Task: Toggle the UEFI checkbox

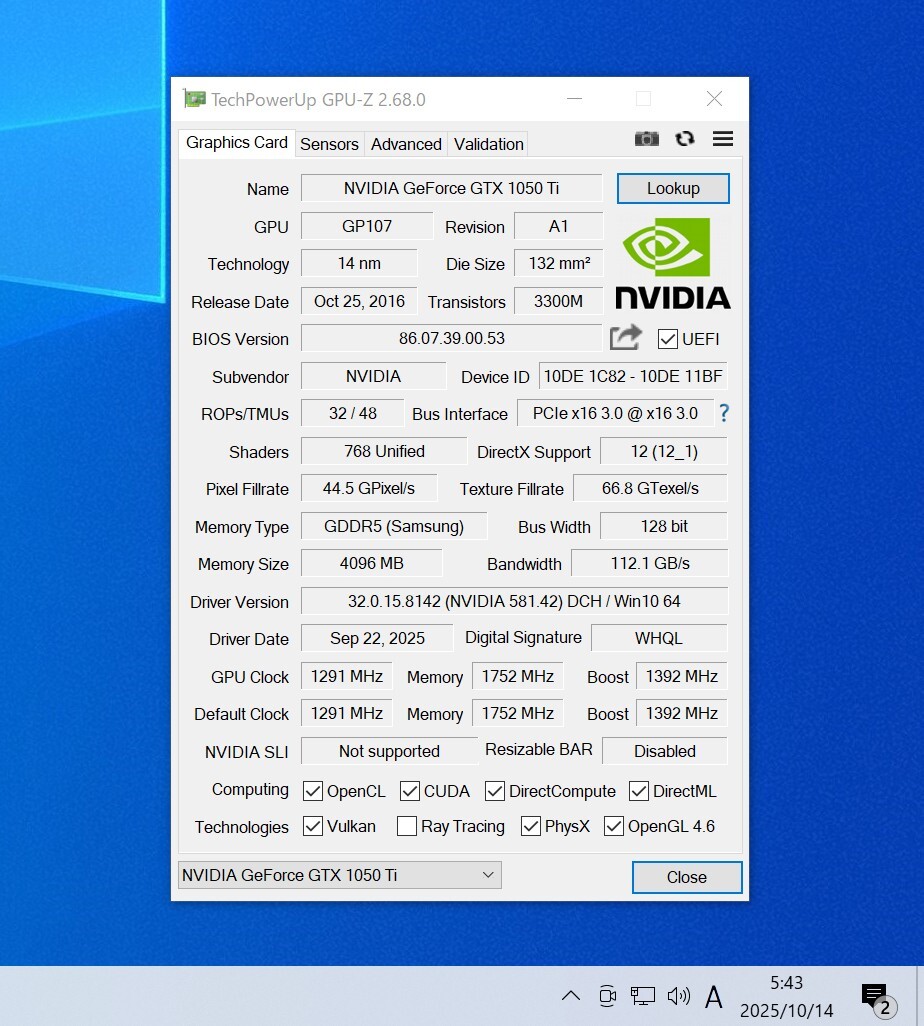Action: coord(668,339)
